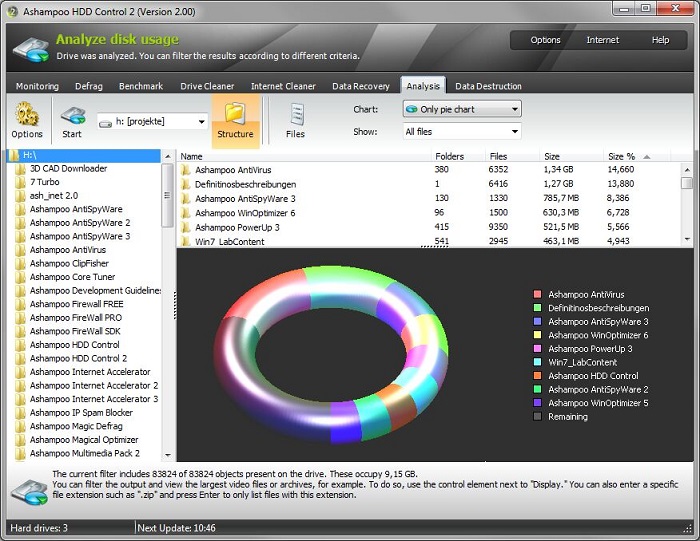
Task: Click the Start drive analysis icon
Action: (x=72, y=114)
